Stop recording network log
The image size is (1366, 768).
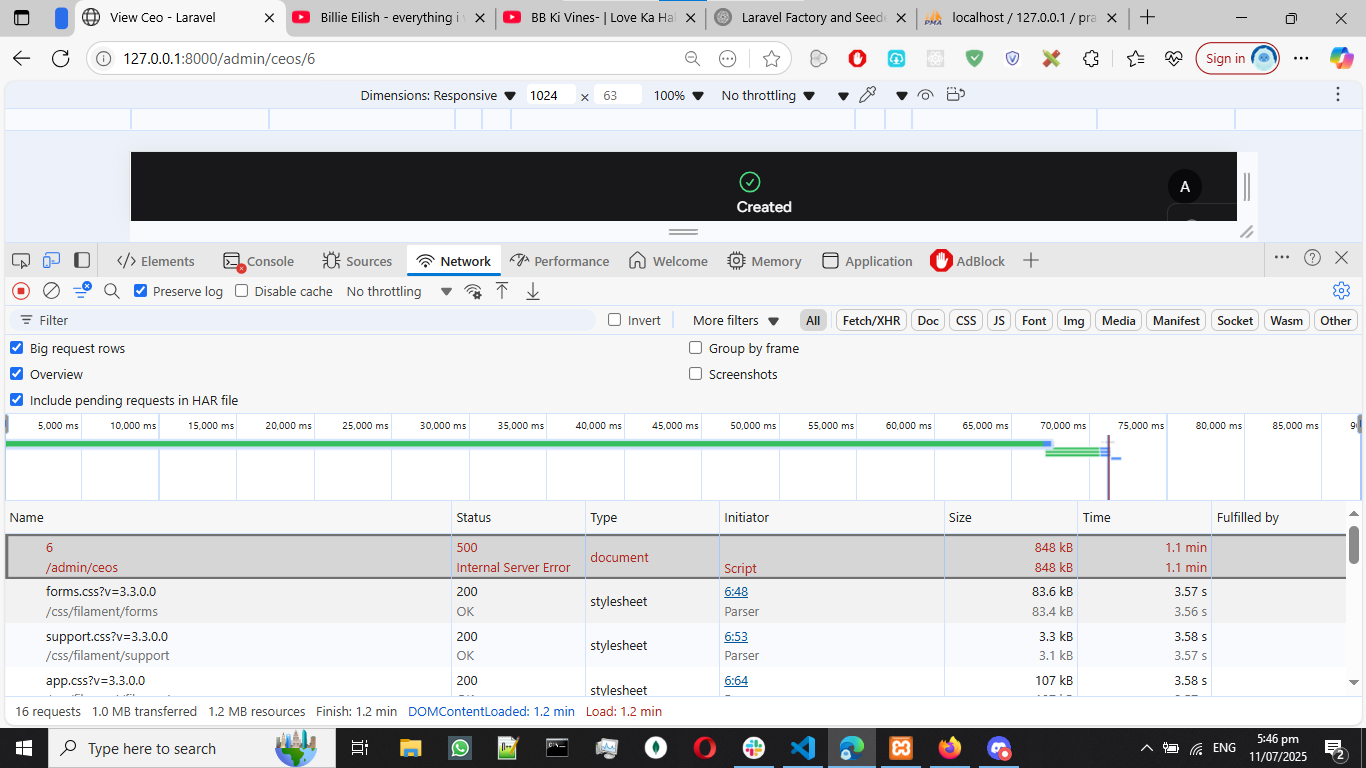pyautogui.click(x=21, y=291)
